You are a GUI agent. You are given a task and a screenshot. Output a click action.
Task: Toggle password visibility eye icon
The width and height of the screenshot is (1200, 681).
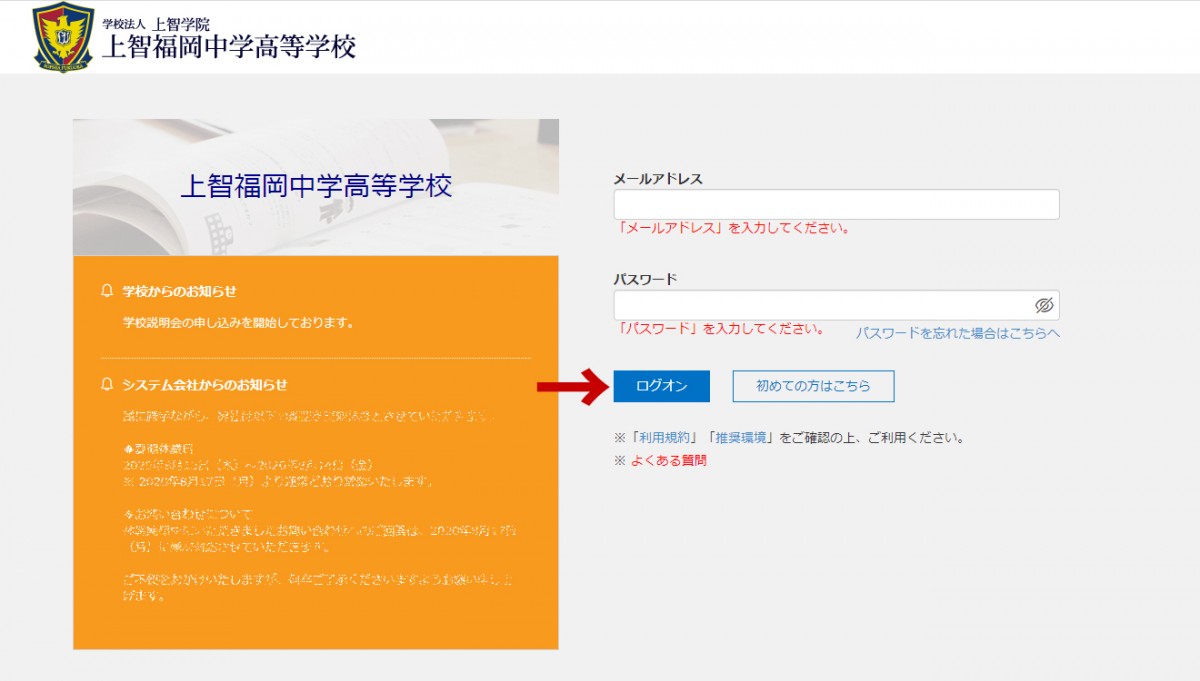[1044, 305]
